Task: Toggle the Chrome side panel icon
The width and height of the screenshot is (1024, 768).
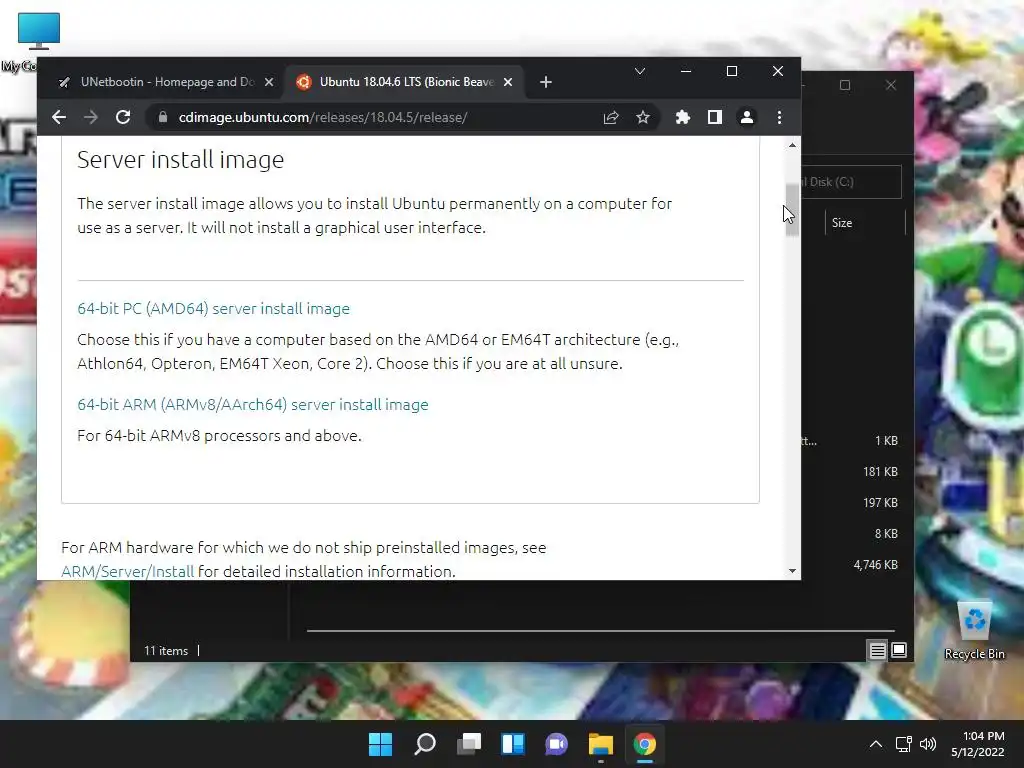Action: (x=714, y=118)
